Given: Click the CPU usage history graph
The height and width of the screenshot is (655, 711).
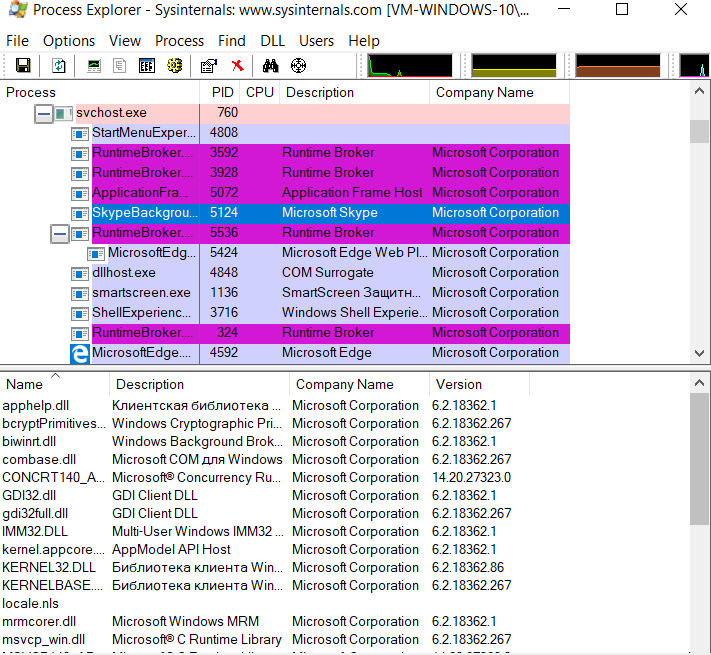Looking at the screenshot, I should coord(410,66).
